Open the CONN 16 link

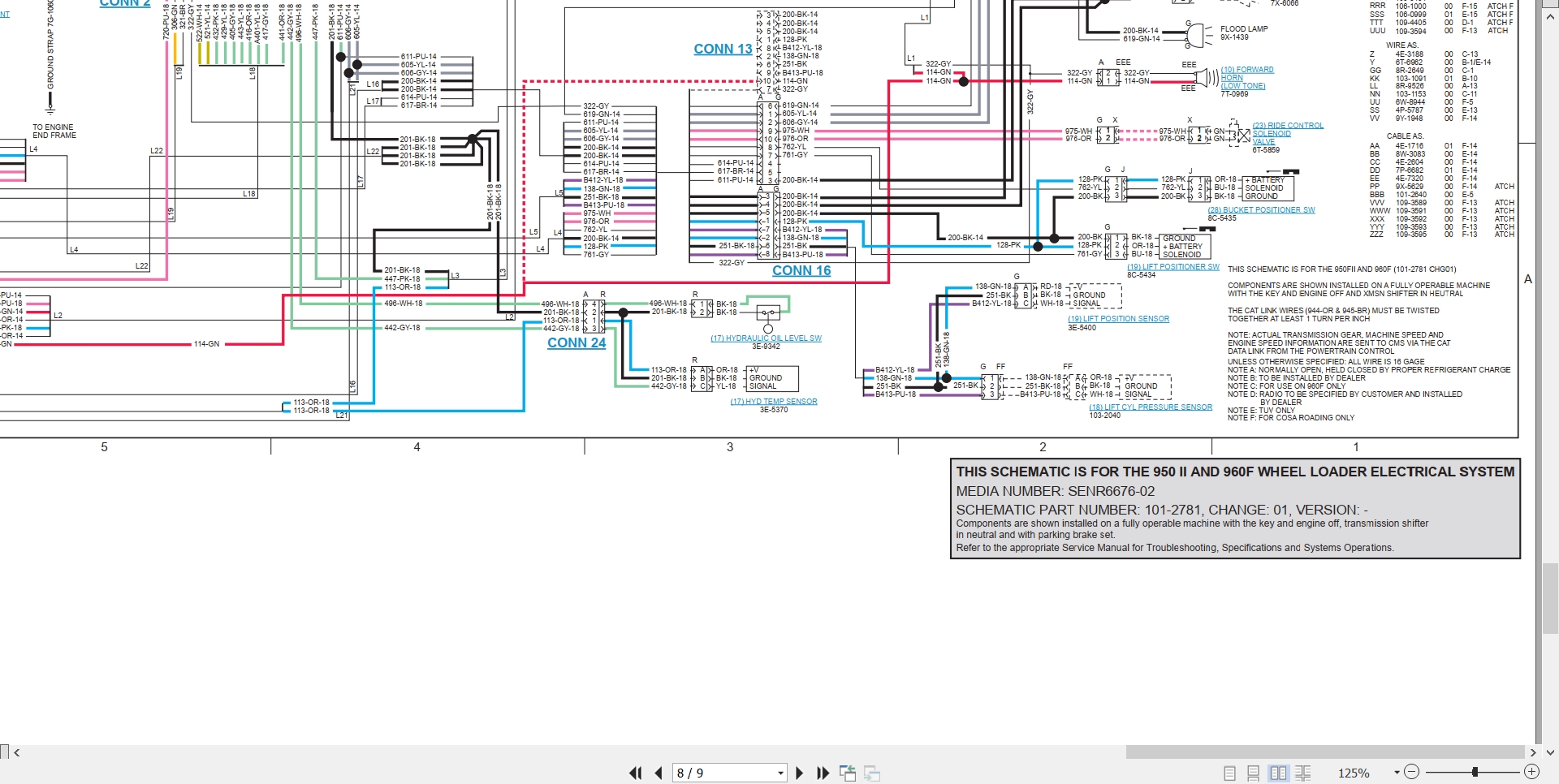(801, 271)
